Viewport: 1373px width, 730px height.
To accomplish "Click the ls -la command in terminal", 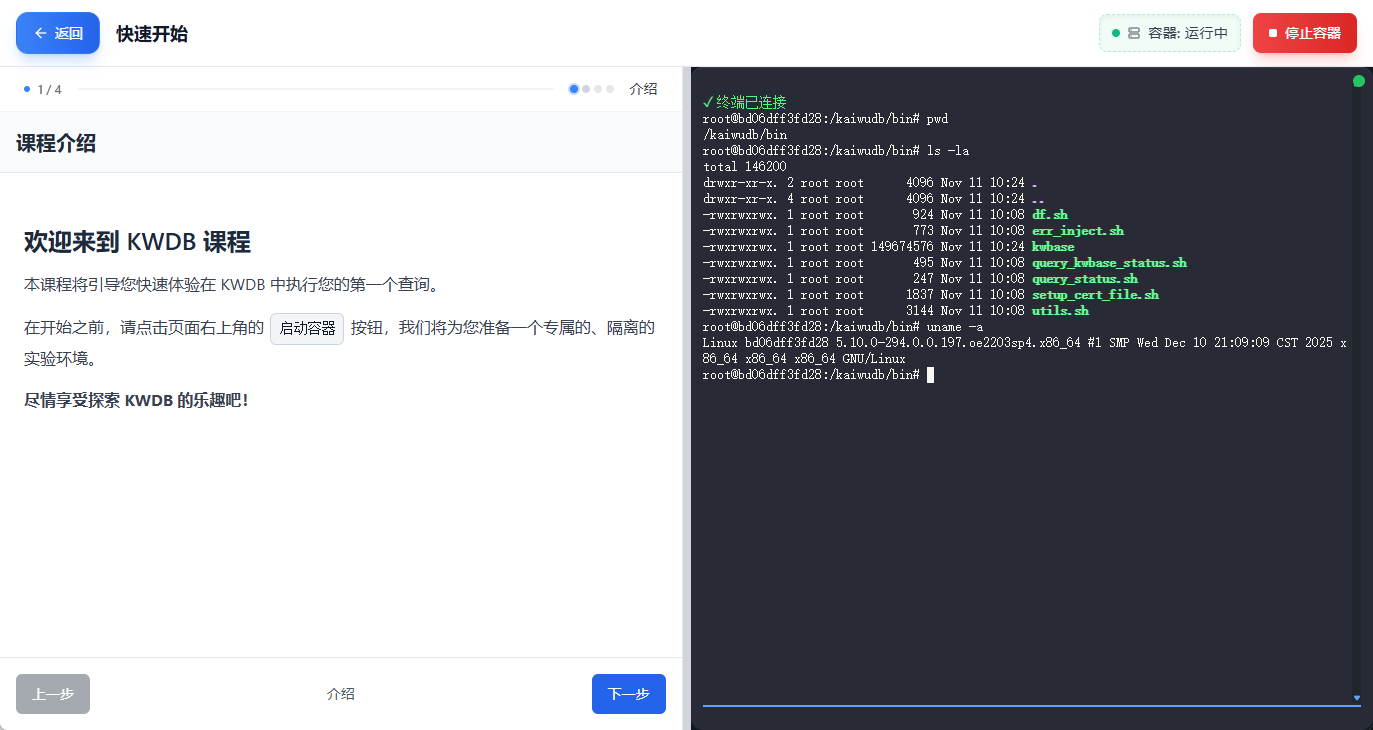I will (x=948, y=151).
